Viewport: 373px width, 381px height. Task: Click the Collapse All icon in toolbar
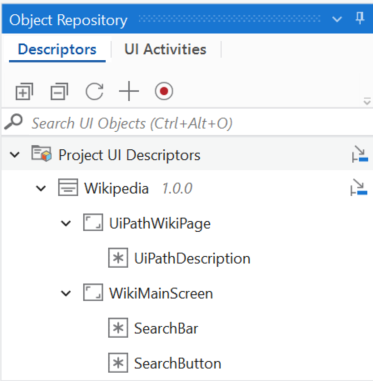click(59, 91)
